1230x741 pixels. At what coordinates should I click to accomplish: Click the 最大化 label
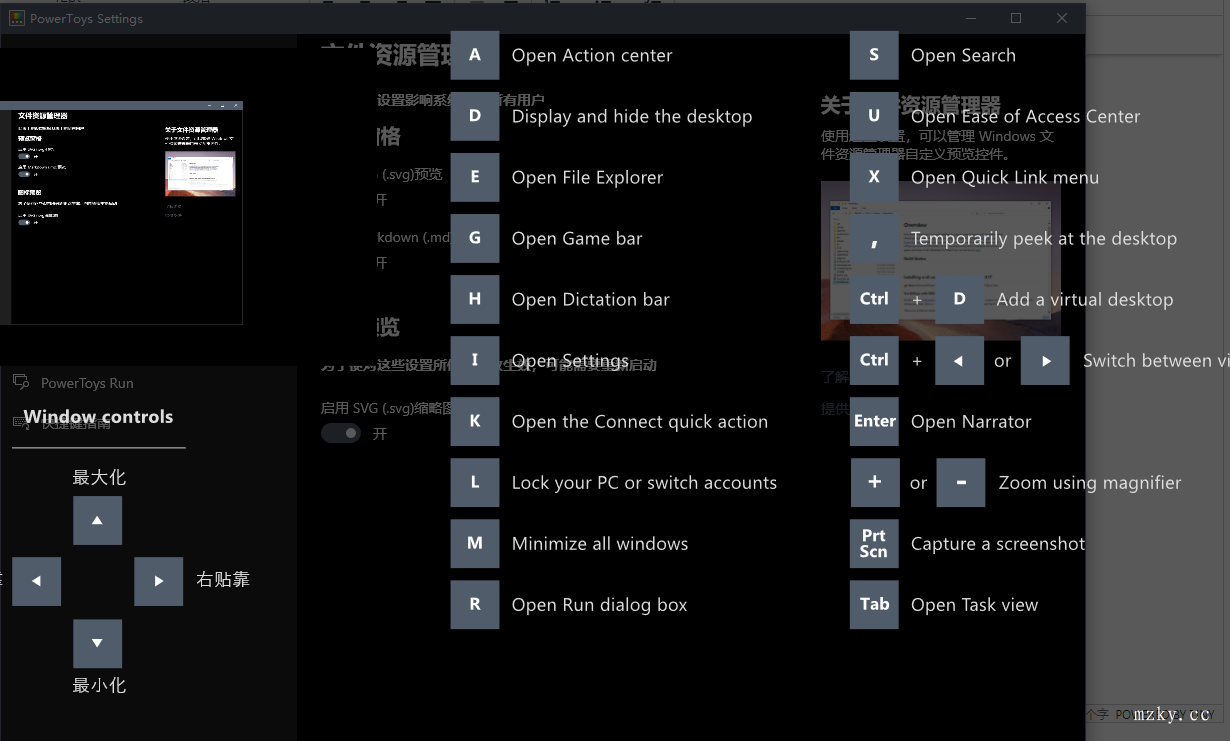(99, 477)
